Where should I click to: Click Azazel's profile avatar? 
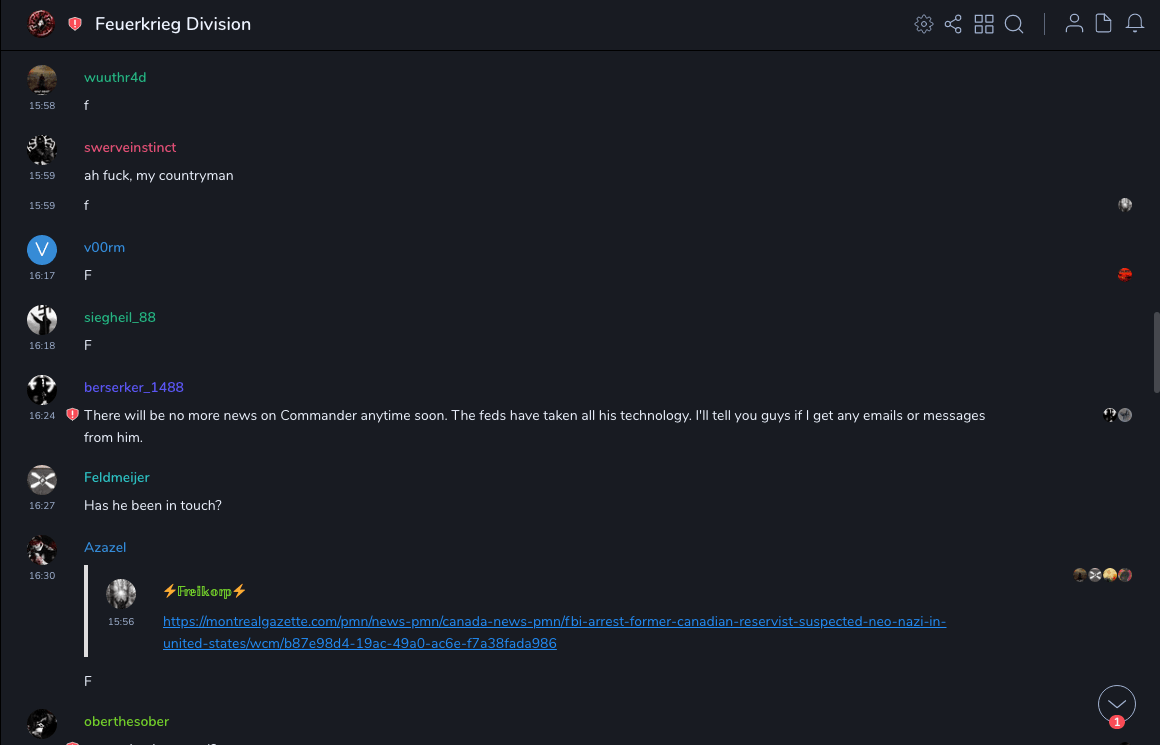pyautogui.click(x=42, y=550)
